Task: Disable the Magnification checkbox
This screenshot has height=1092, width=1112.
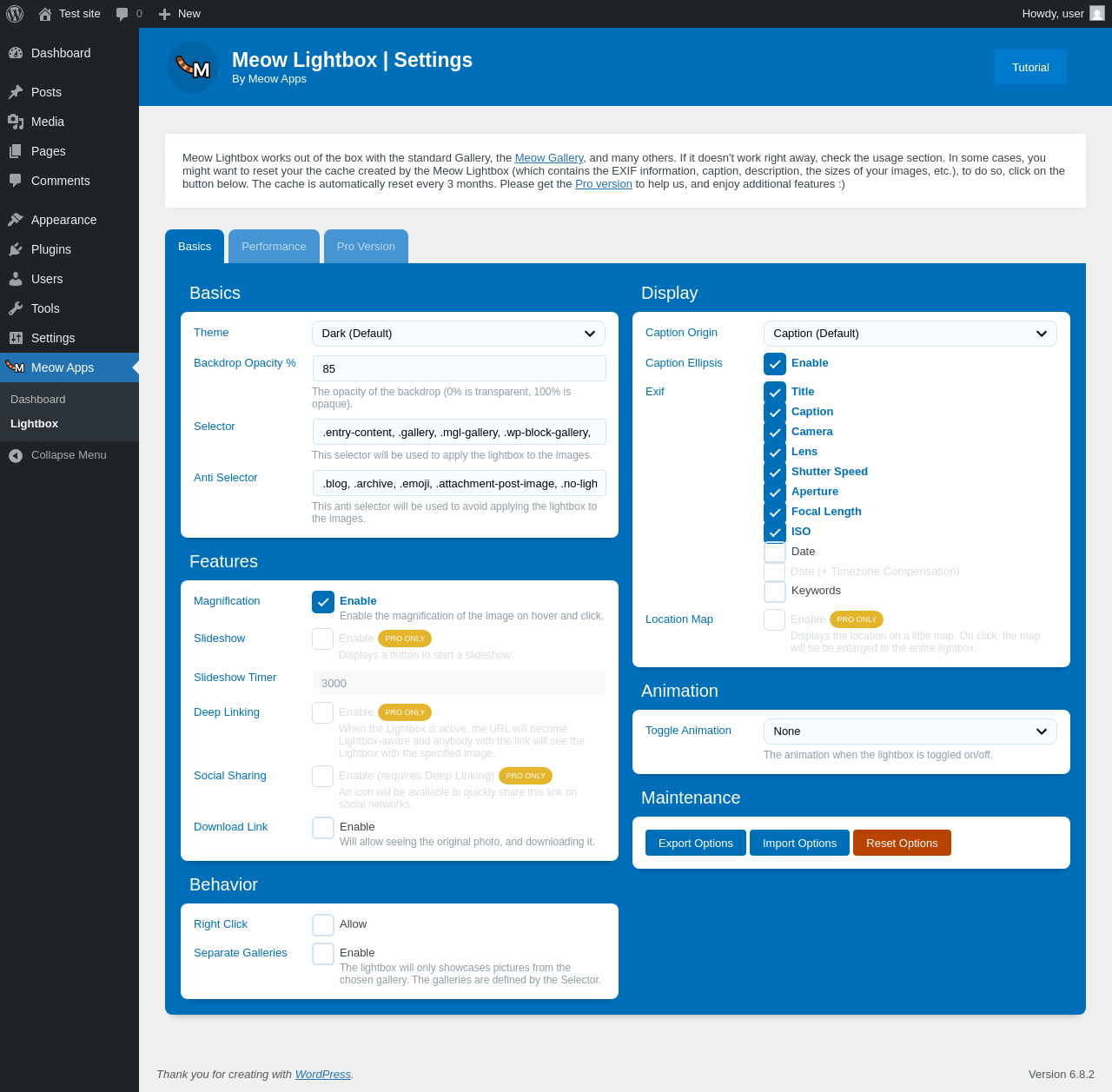Action: [323, 602]
